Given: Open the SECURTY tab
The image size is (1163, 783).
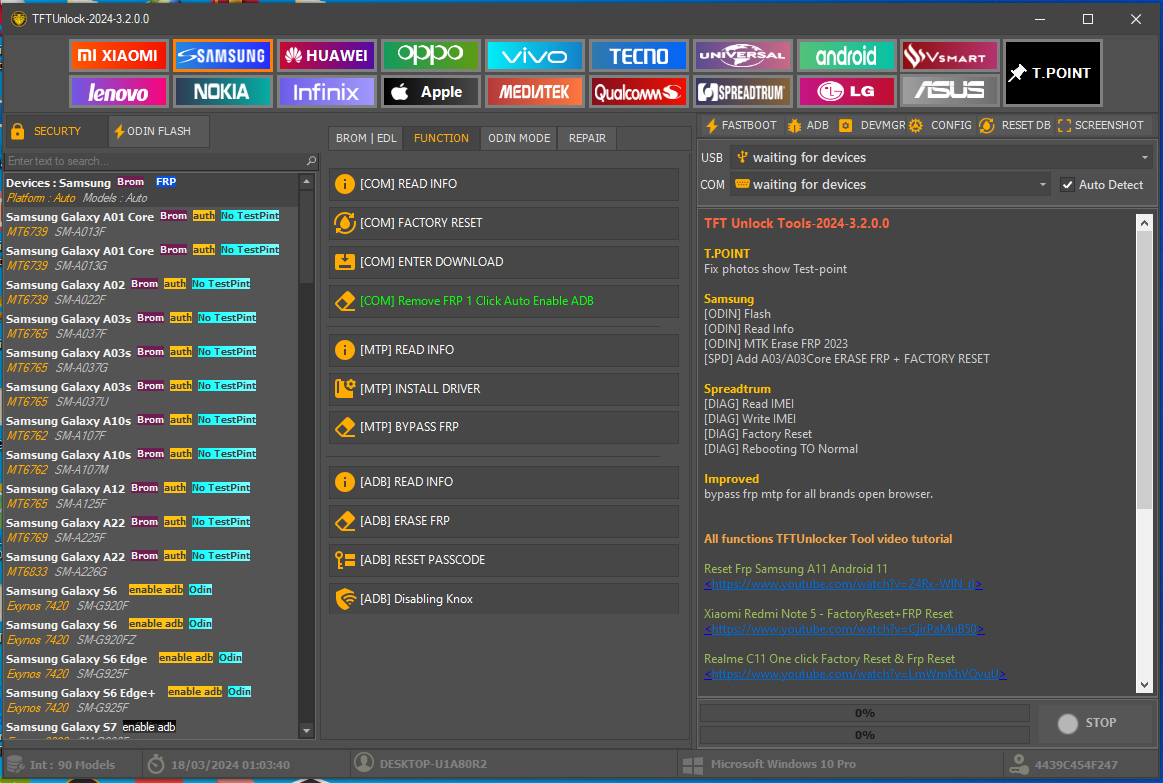Looking at the screenshot, I should pyautogui.click(x=56, y=131).
